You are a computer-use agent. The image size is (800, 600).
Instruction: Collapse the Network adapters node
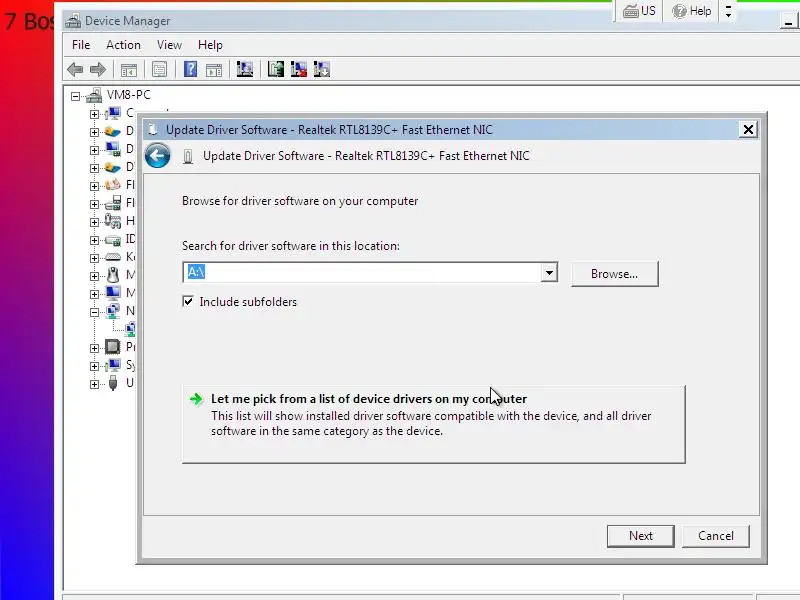[x=94, y=312]
